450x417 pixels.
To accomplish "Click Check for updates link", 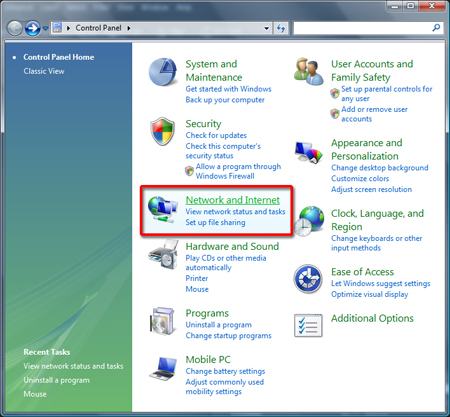I will [216, 135].
